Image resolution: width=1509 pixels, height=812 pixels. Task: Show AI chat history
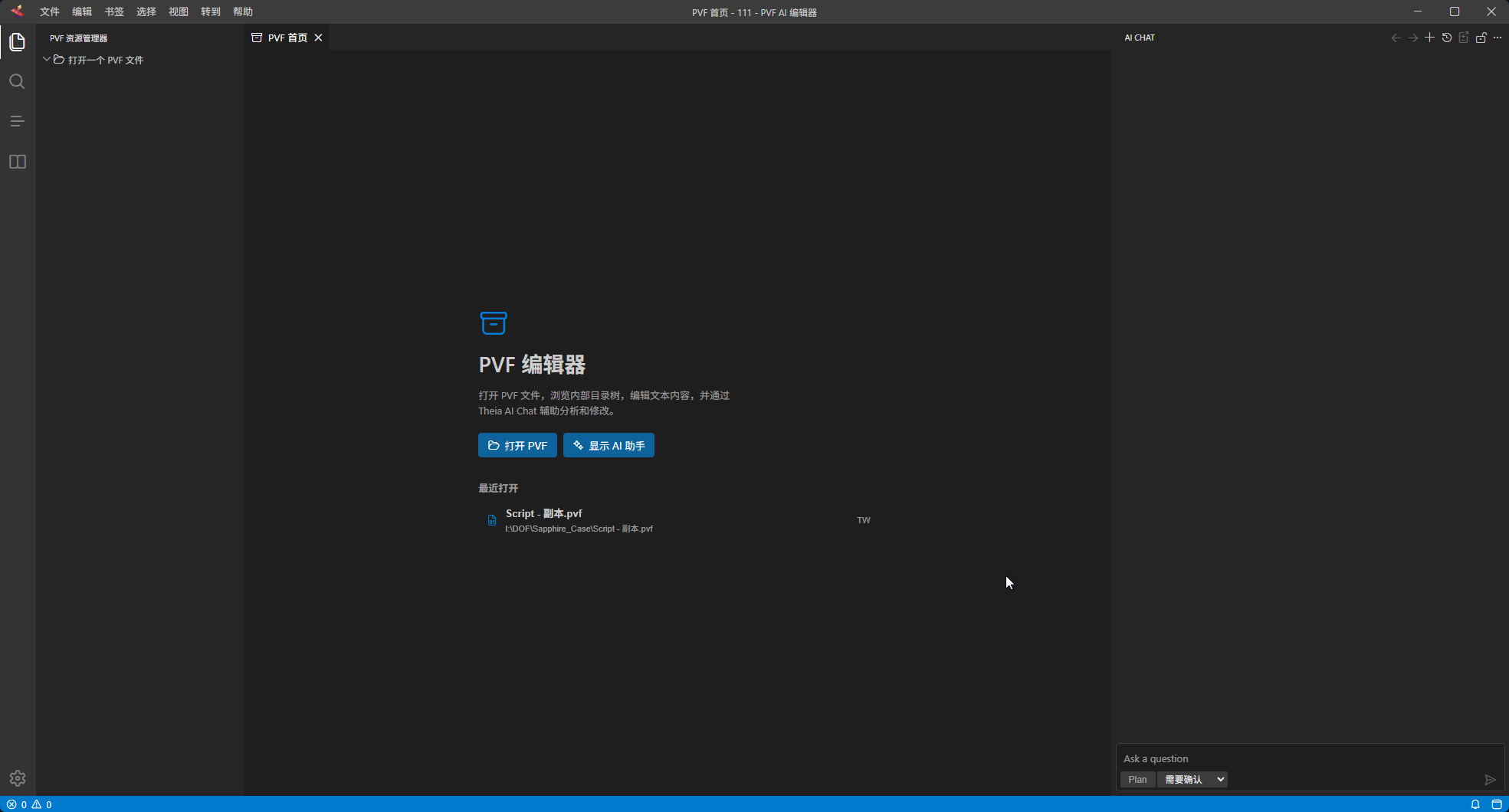pos(1447,38)
